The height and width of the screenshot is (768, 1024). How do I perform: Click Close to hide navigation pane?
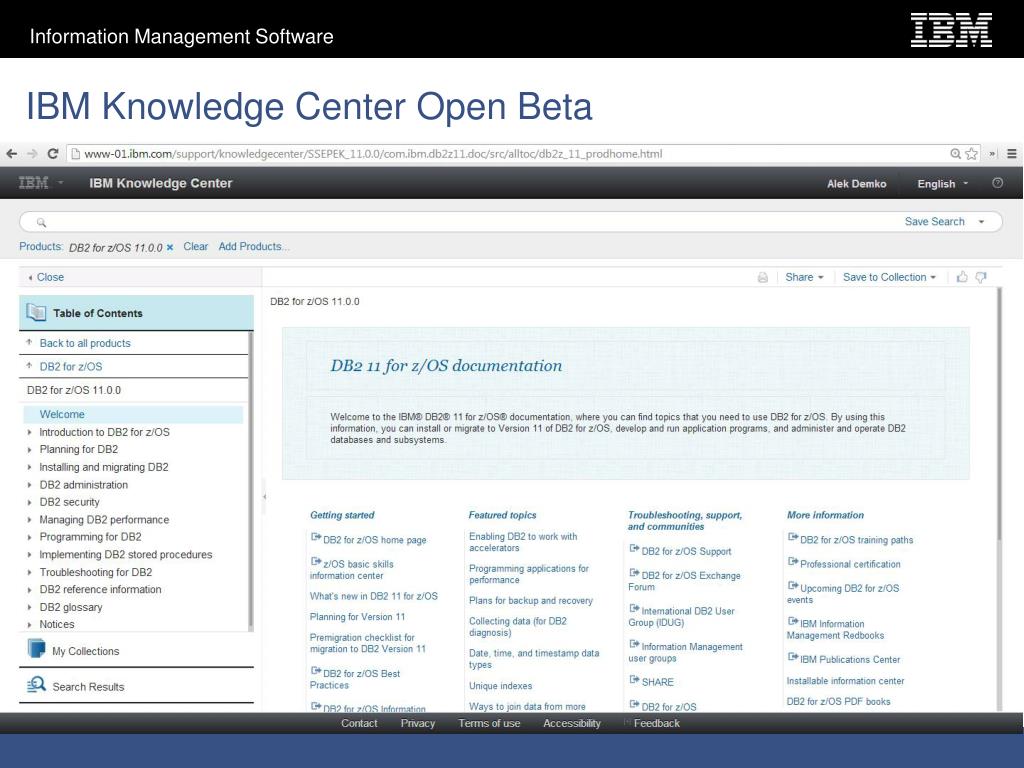50,278
